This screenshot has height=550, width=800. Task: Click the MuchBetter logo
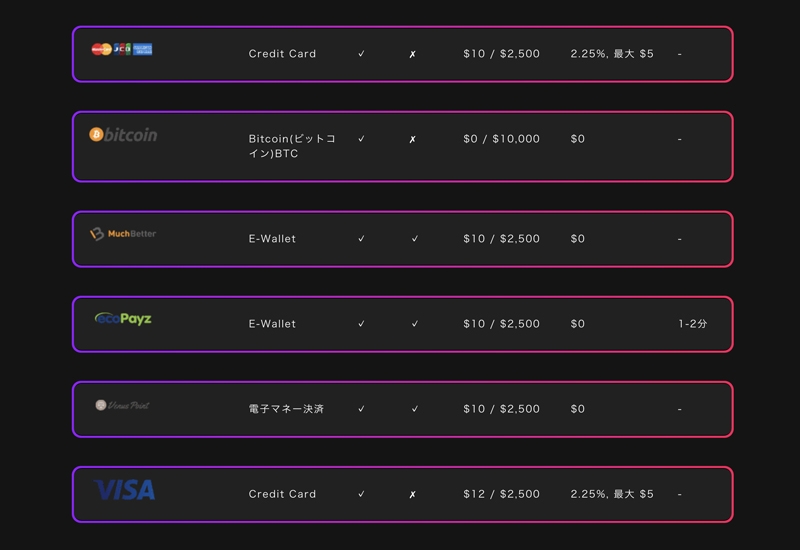(x=123, y=234)
